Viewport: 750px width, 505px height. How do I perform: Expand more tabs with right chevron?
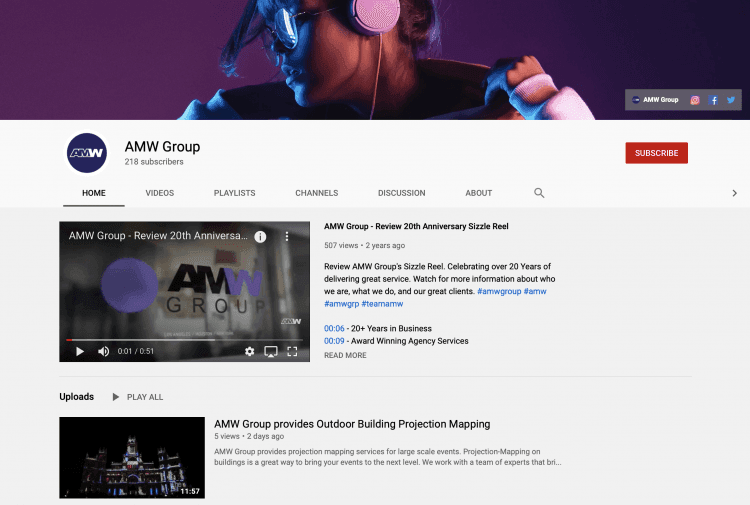click(x=734, y=193)
